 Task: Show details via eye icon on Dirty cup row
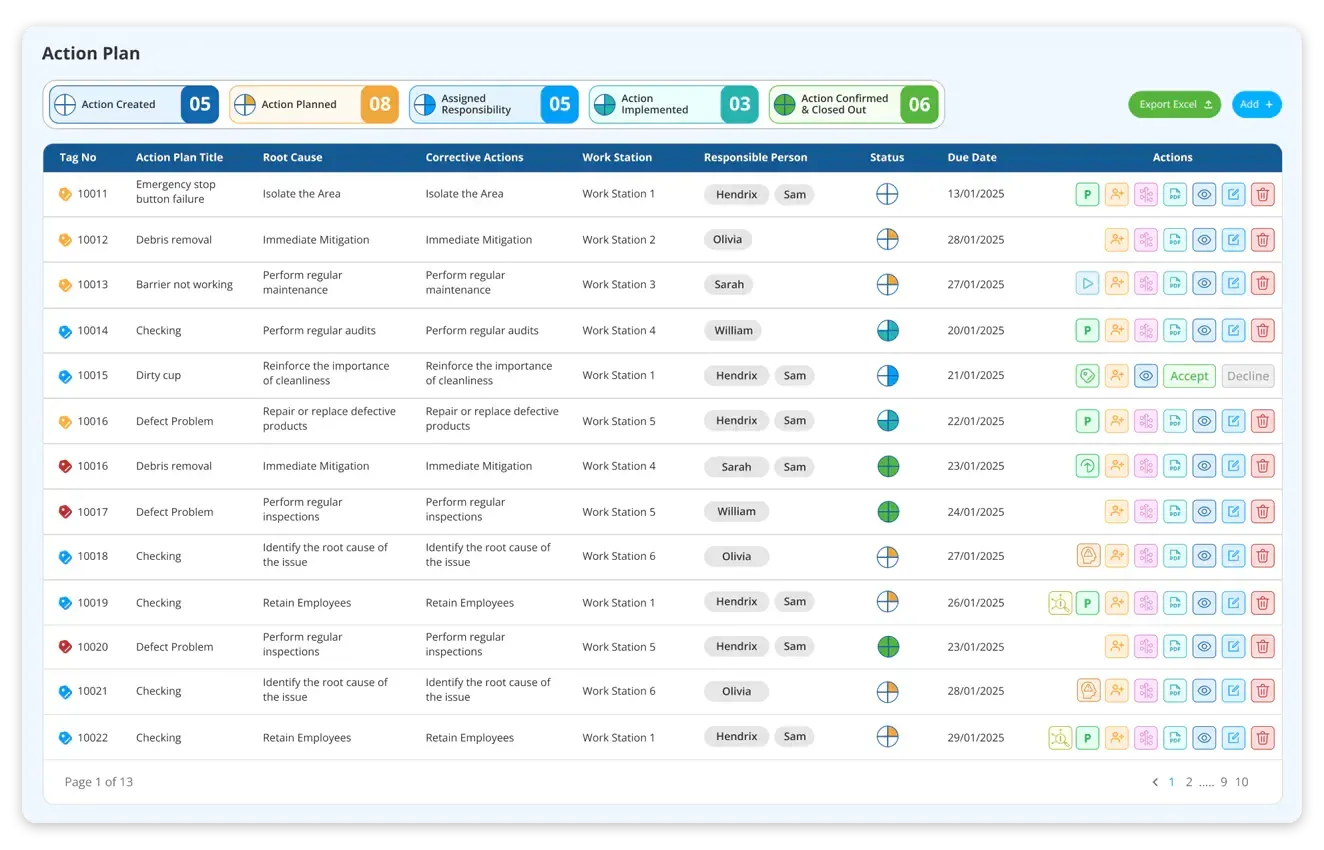(1146, 375)
